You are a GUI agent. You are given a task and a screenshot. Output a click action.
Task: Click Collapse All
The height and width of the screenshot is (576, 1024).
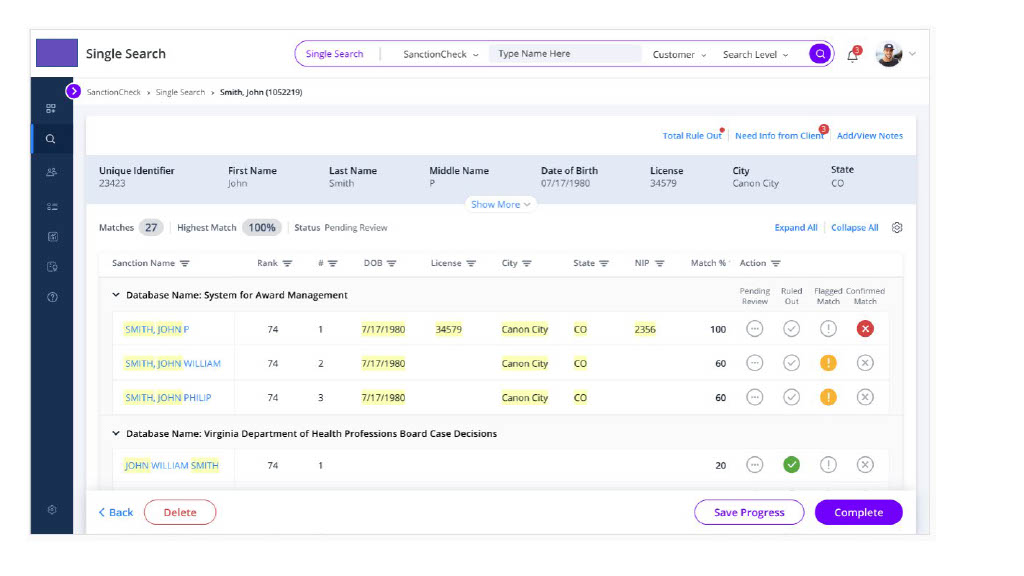pos(854,228)
